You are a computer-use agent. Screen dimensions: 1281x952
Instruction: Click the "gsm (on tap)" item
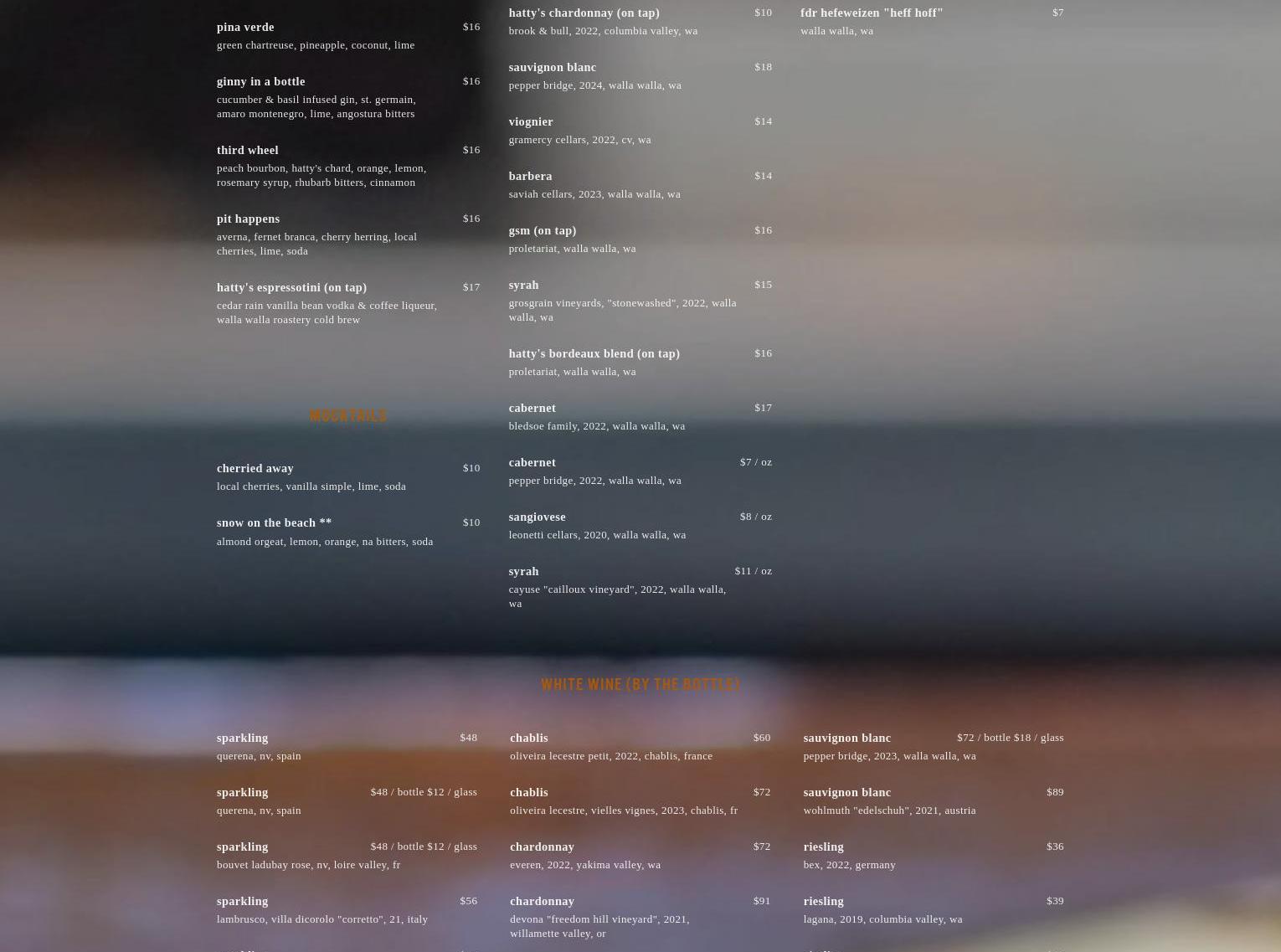coord(543,230)
